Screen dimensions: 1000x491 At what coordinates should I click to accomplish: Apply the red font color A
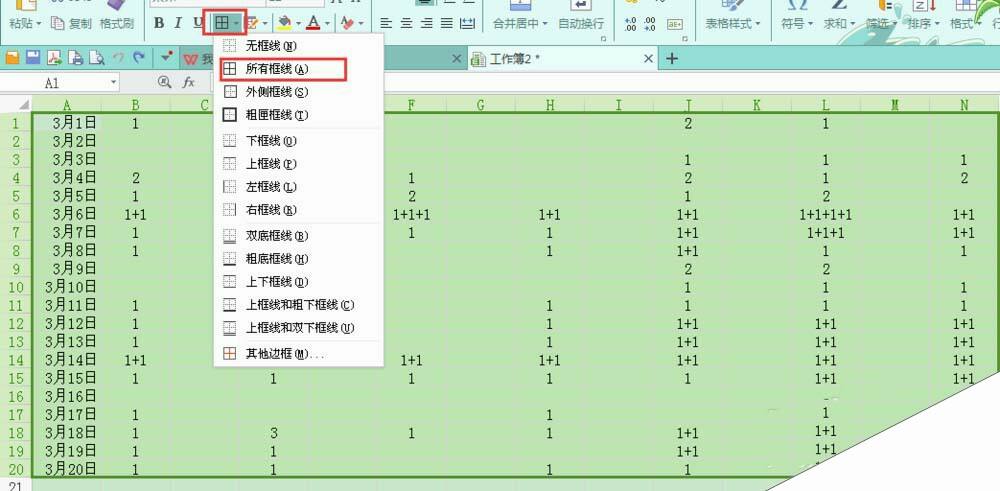[313, 24]
